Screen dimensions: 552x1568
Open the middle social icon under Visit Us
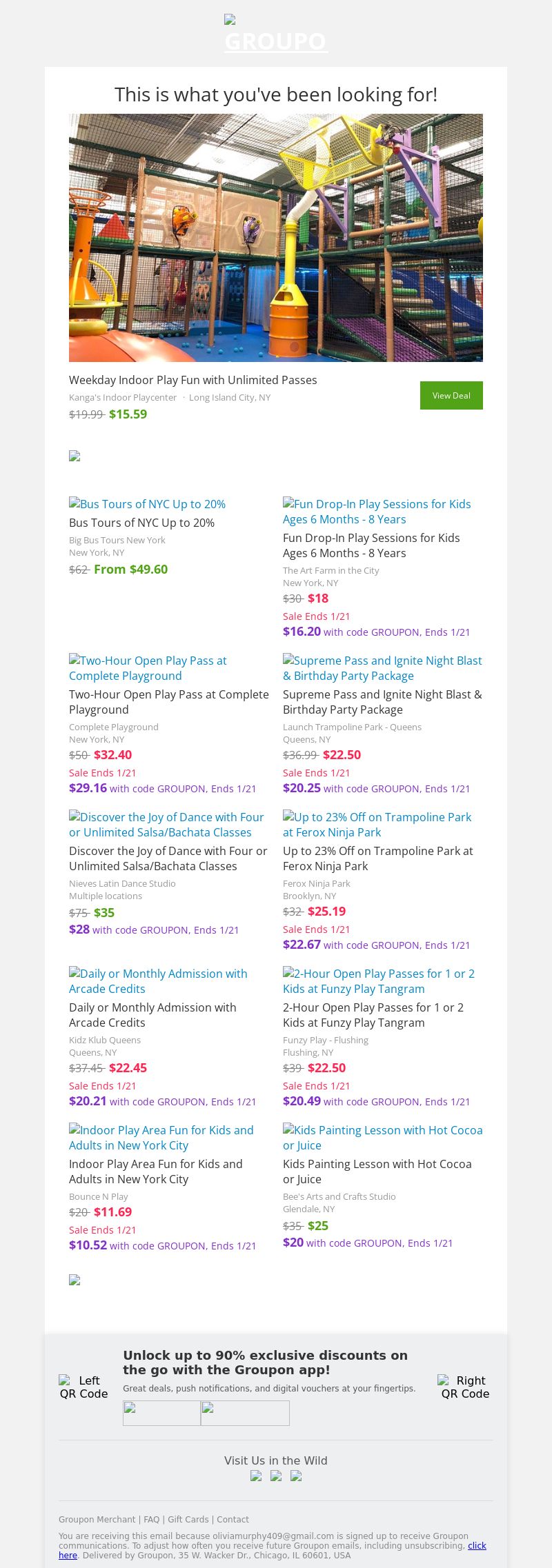[x=276, y=1476]
